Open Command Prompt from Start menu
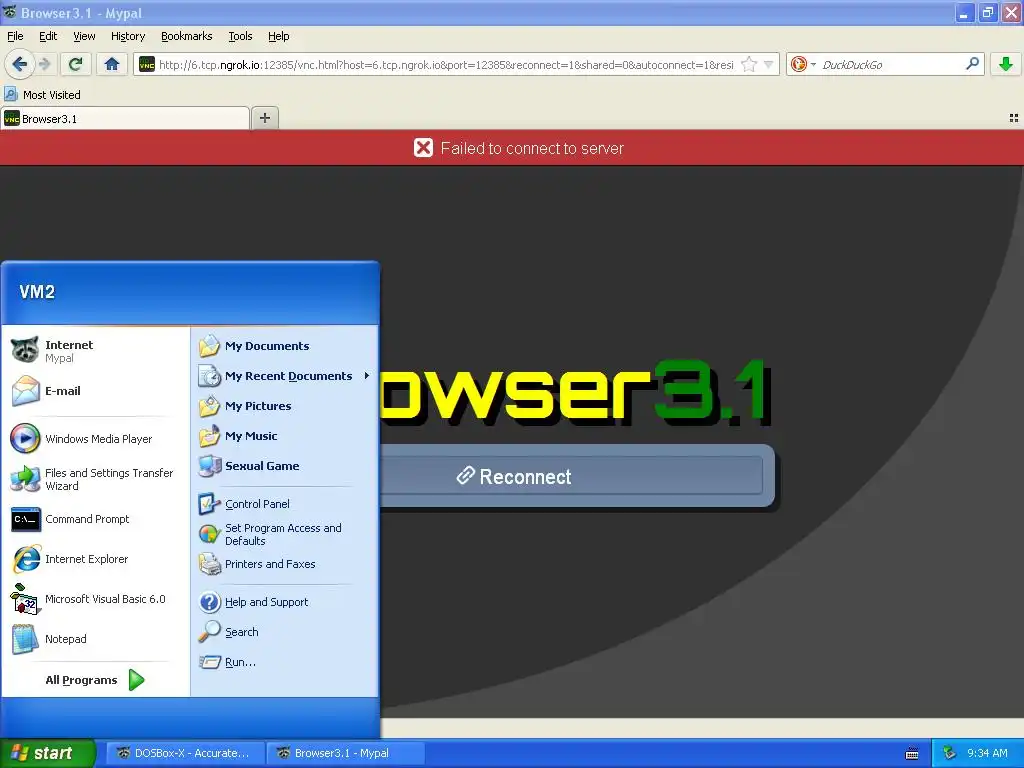Screen dimensions: 1024x768 (x=97, y=519)
